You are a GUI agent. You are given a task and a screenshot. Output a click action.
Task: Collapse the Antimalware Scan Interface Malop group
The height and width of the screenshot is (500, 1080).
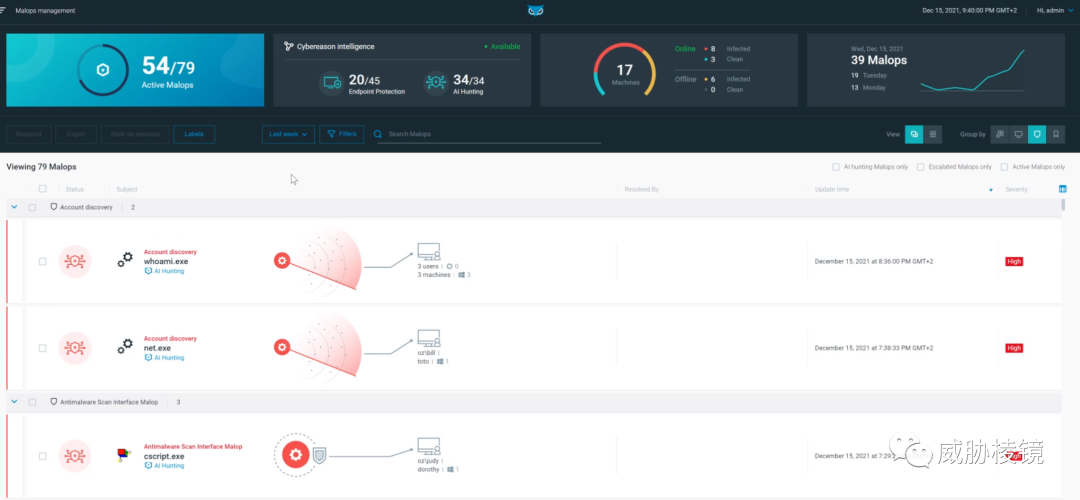[14, 402]
